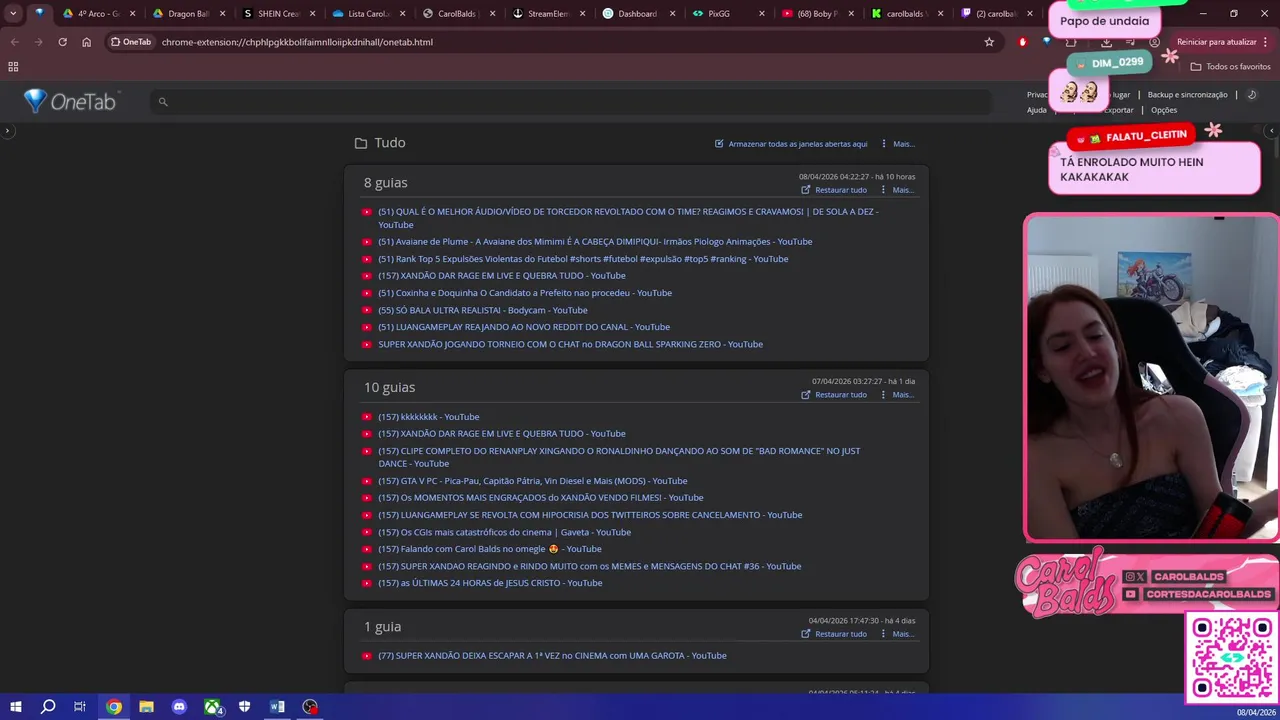This screenshot has height=720, width=1280.
Task: Open Windows Security shield on taskbar
Action: [x=245, y=707]
